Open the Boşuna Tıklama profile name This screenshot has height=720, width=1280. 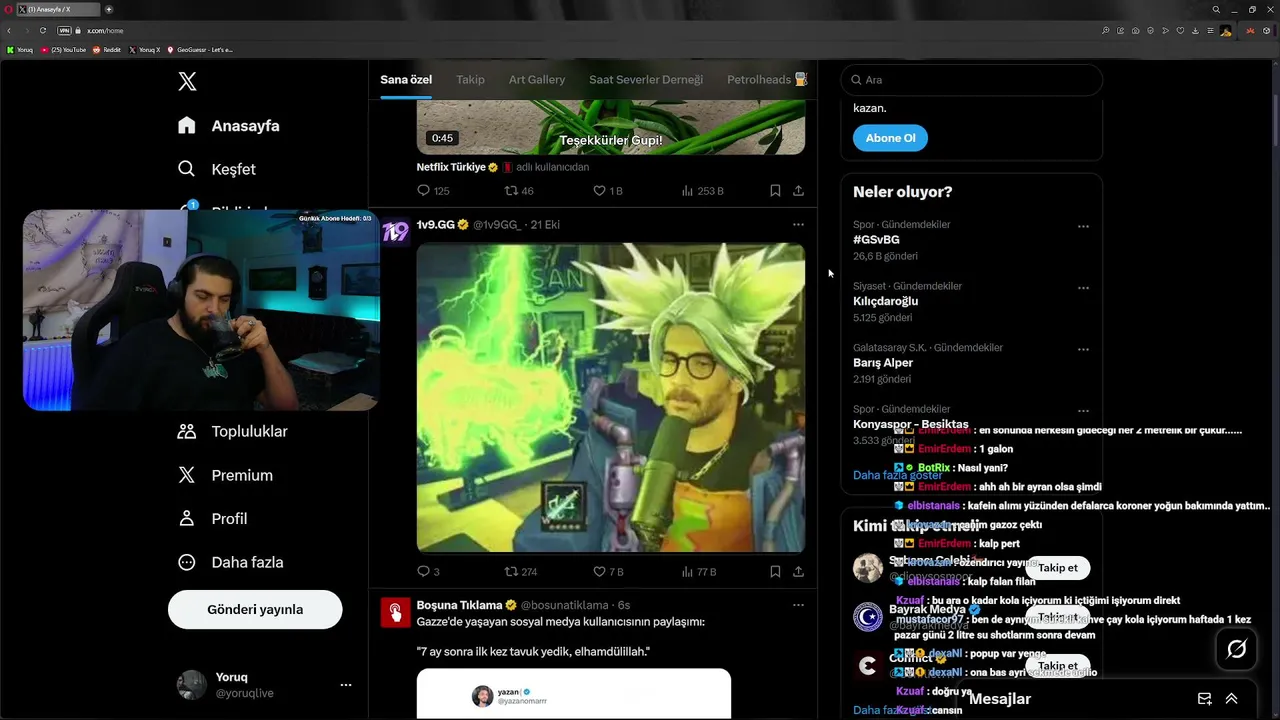click(x=459, y=605)
